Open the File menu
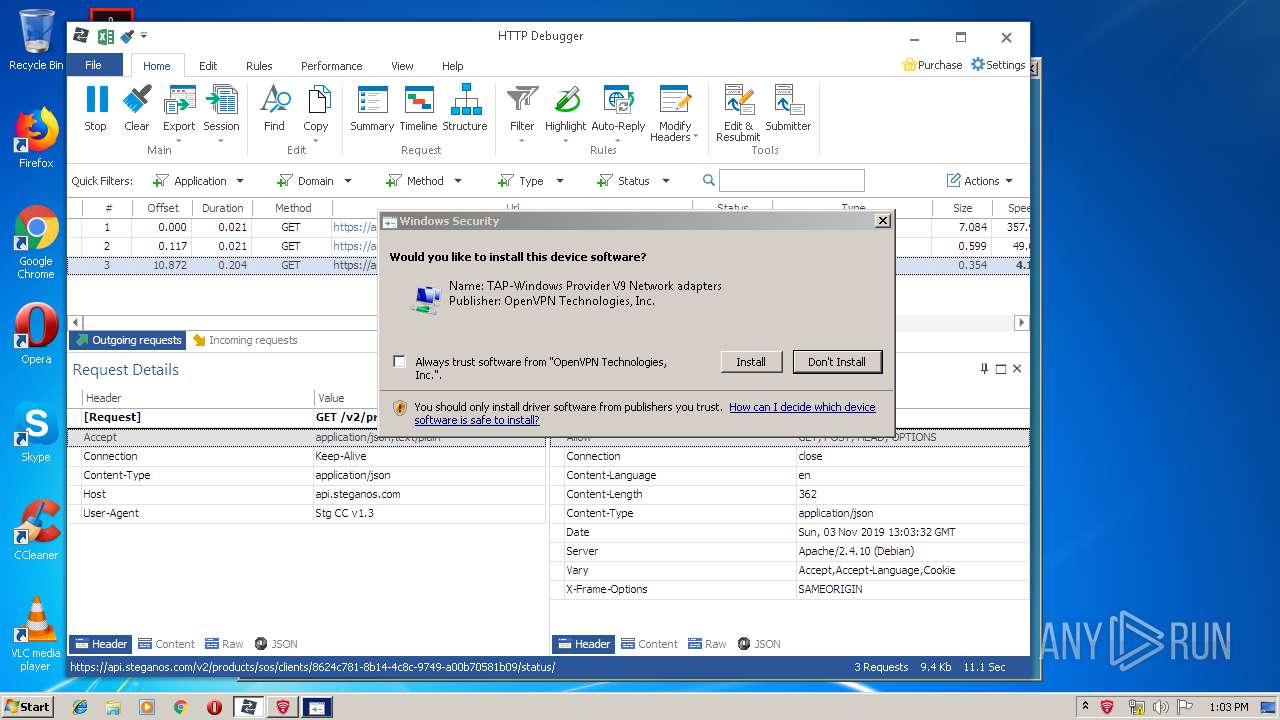1280x720 pixels. 94,65
